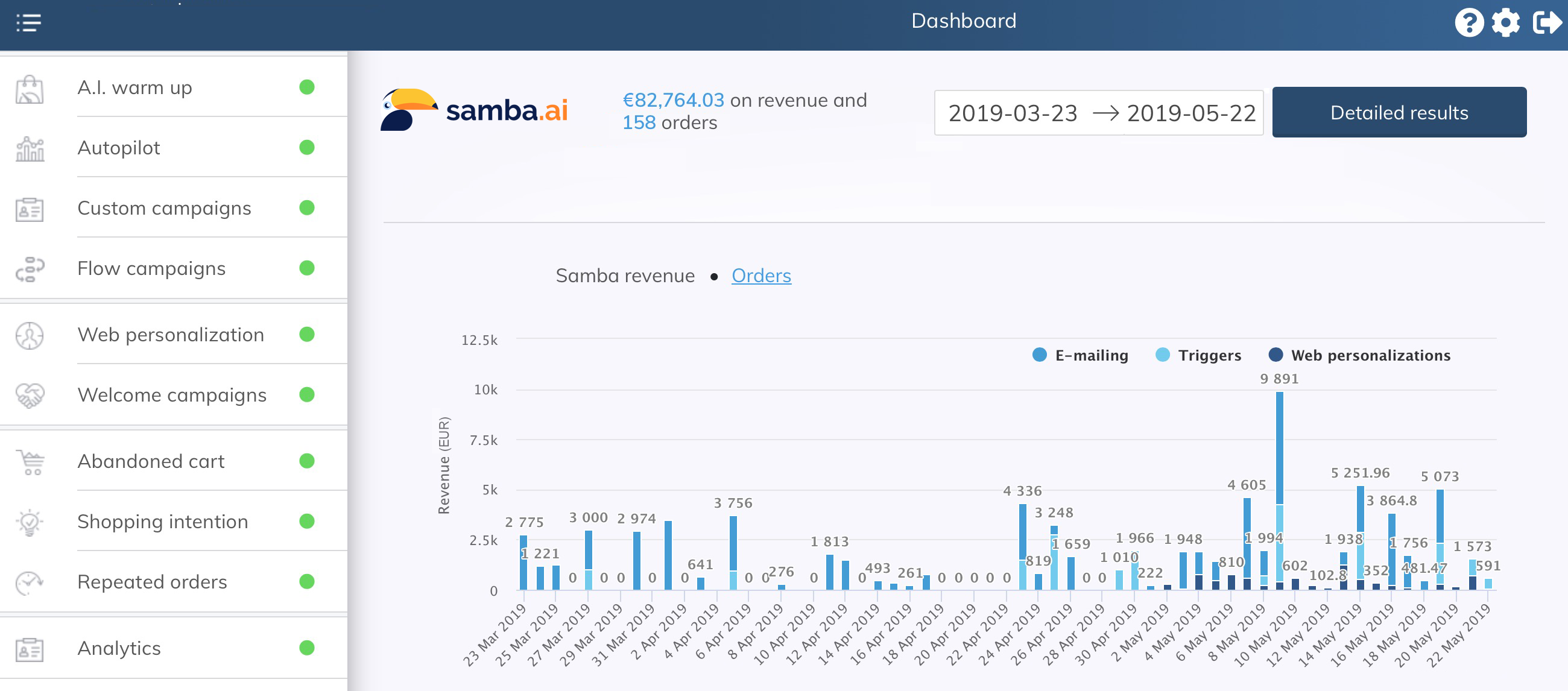Screen dimensions: 1568x691
Task: Select the A.I. warm up shopping bag icon
Action: coord(28,89)
